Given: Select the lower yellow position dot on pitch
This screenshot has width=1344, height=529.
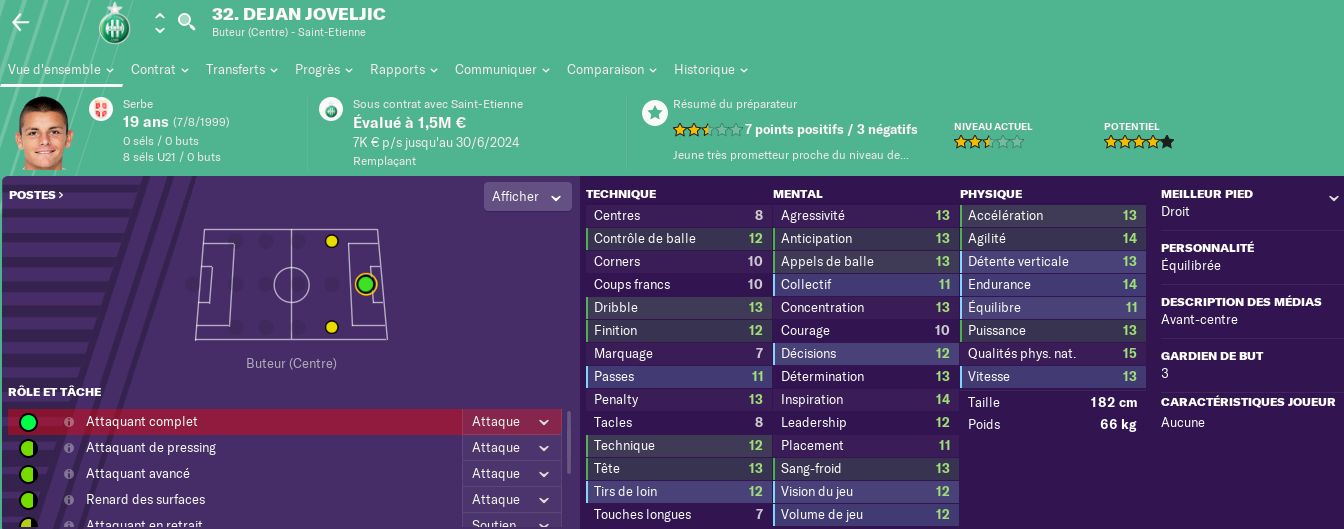Looking at the screenshot, I should 331,327.
